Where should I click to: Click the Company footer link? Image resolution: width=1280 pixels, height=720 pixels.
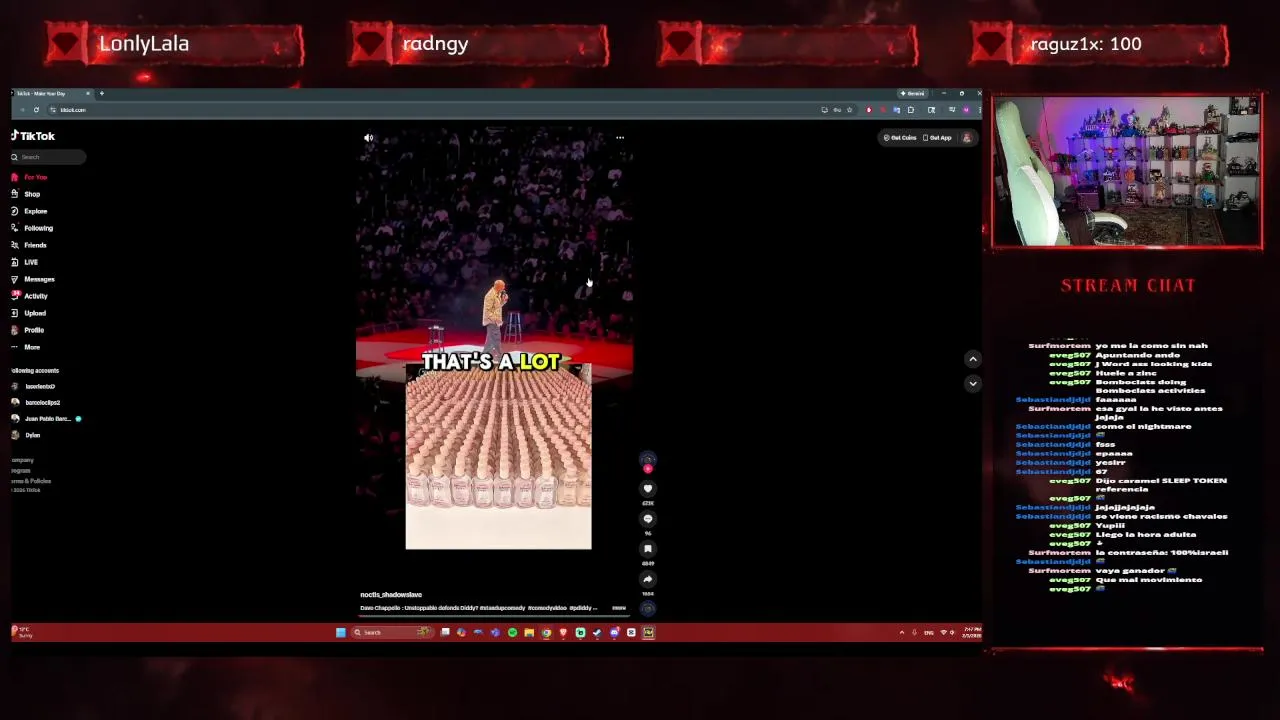(x=22, y=460)
